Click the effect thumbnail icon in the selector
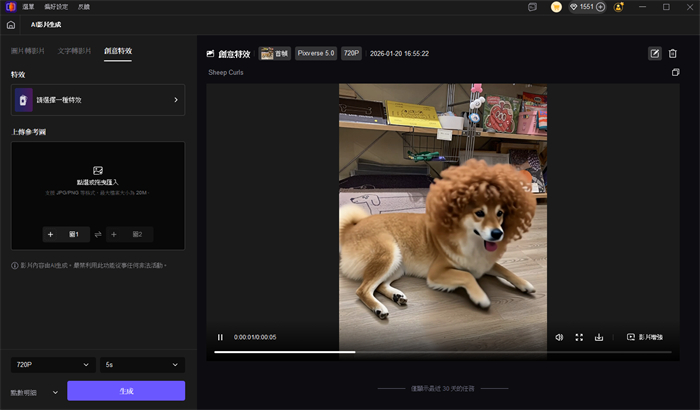700x410 pixels. click(23, 100)
